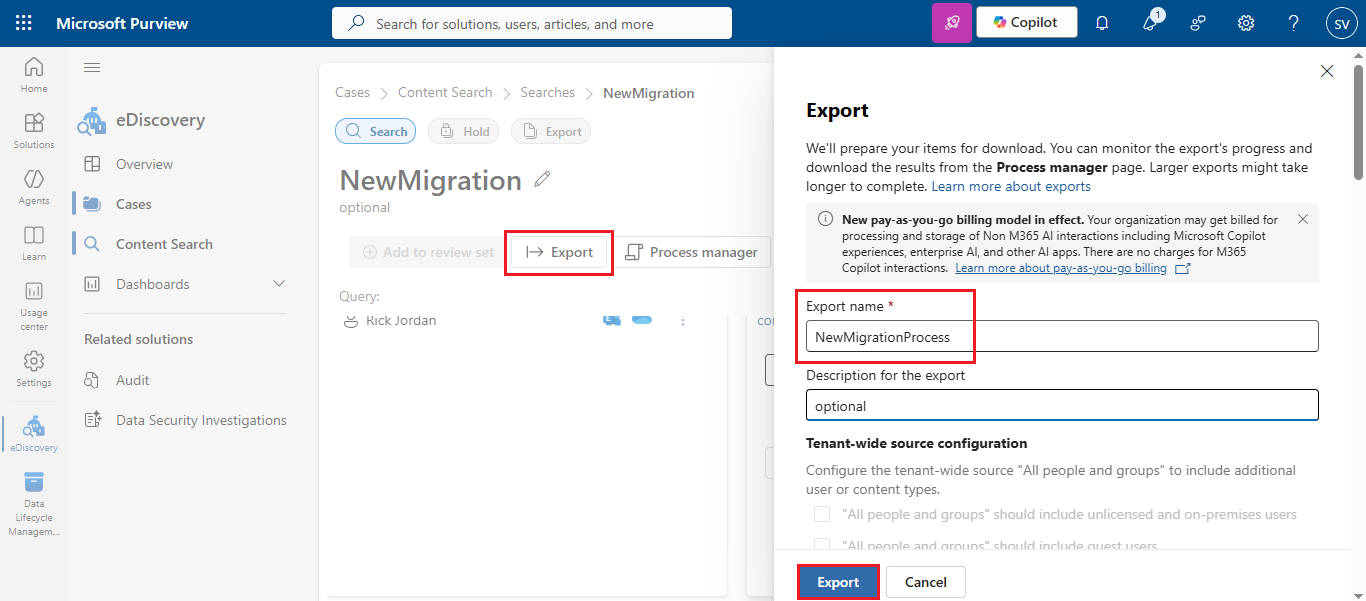Click Add to review set button
1366x601 pixels.
pyautogui.click(x=427, y=252)
